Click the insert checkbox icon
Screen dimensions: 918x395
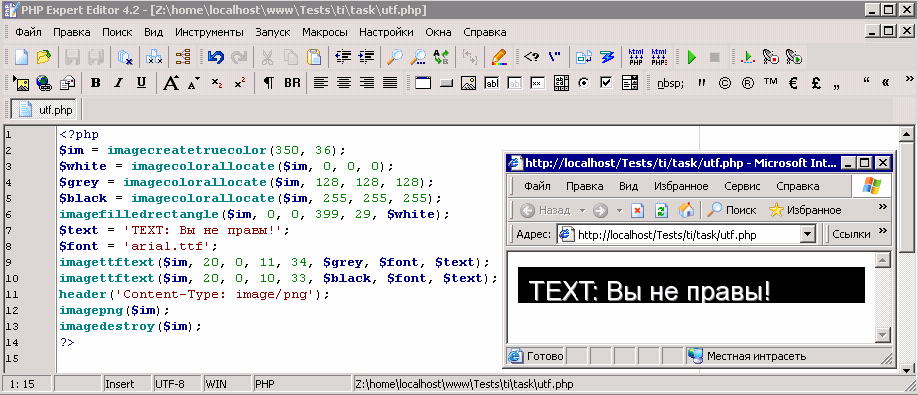(607, 83)
